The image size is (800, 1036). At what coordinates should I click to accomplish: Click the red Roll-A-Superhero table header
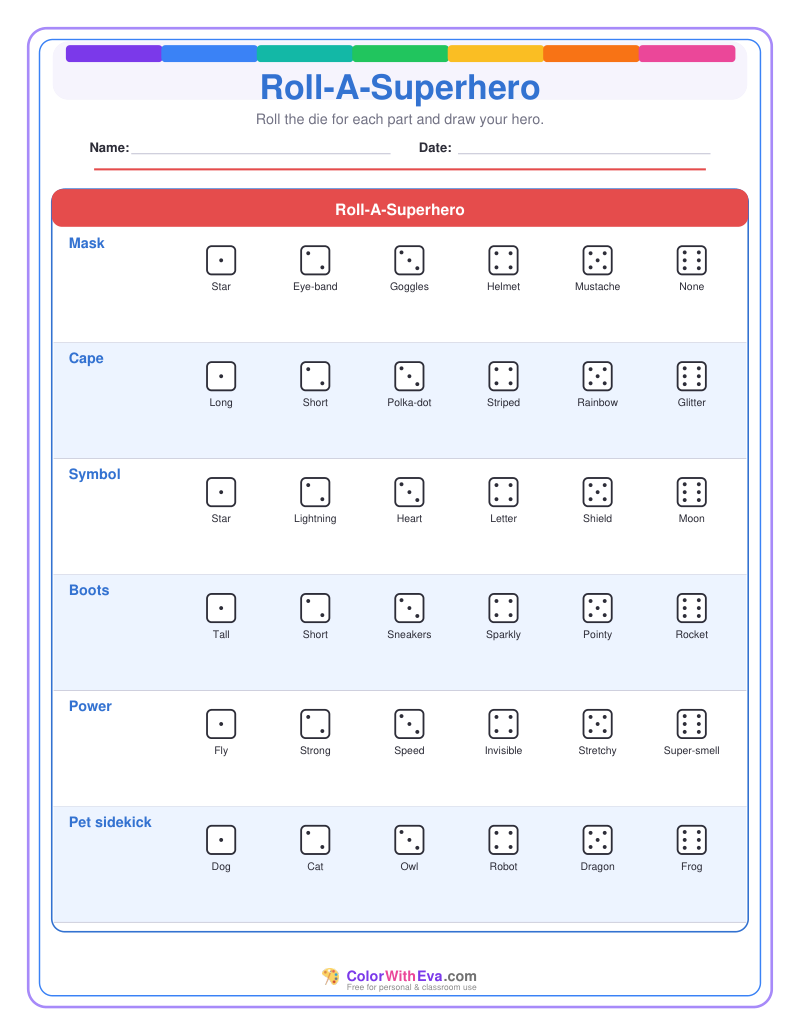coord(400,209)
